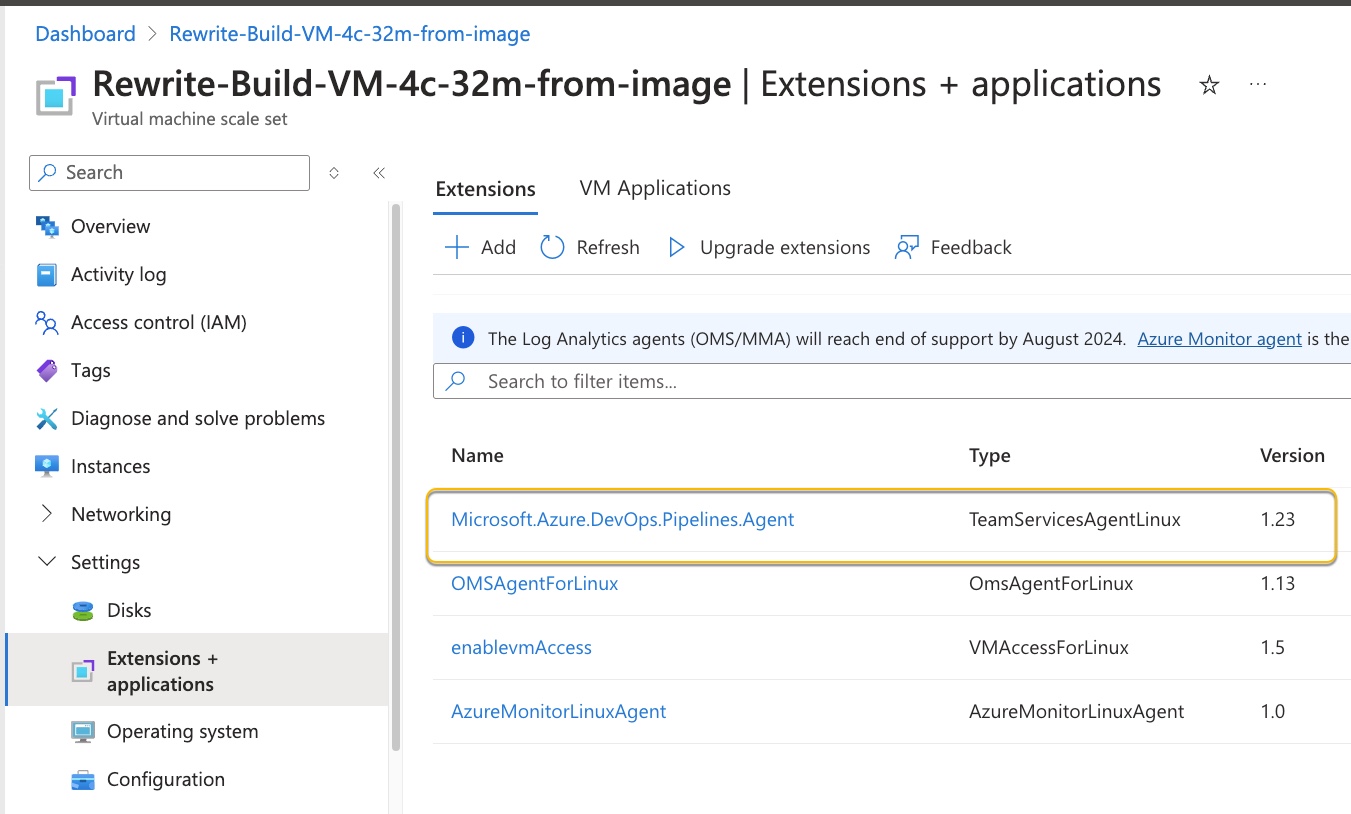The height and width of the screenshot is (814, 1351).
Task: Select the Tags icon in sidebar
Action: coord(47,370)
